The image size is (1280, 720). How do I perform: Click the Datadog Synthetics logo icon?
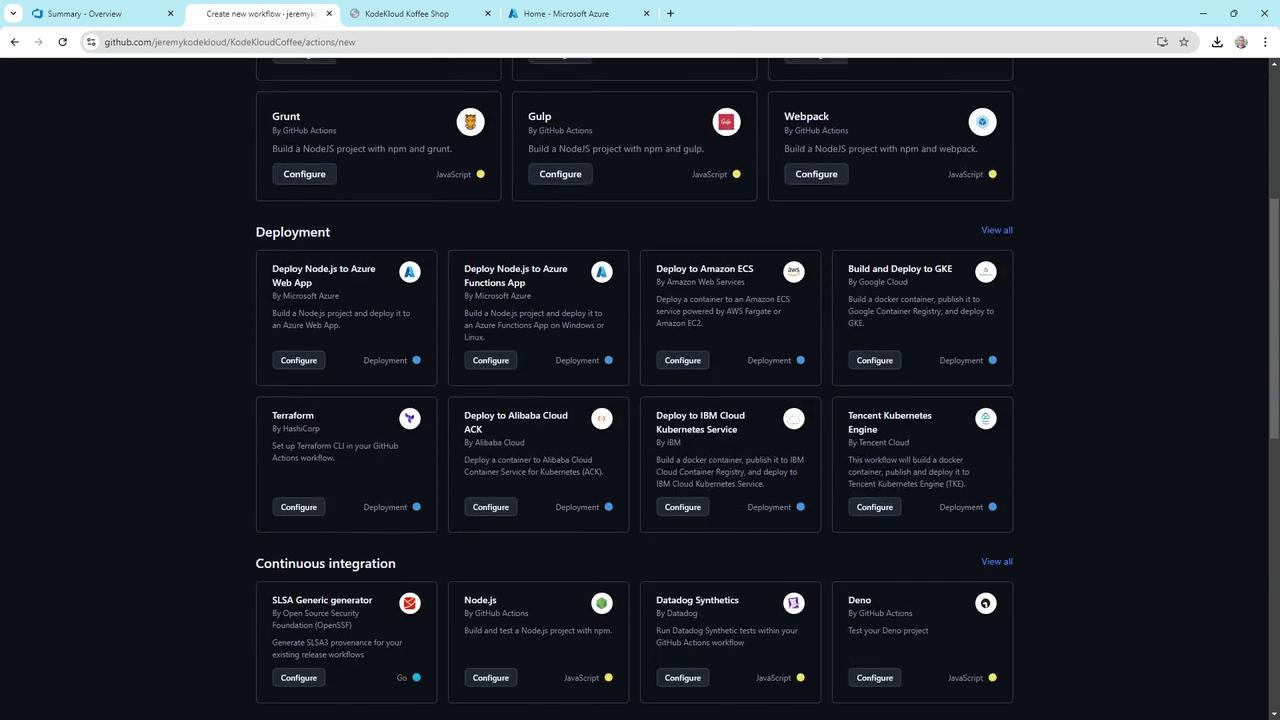[x=793, y=603]
